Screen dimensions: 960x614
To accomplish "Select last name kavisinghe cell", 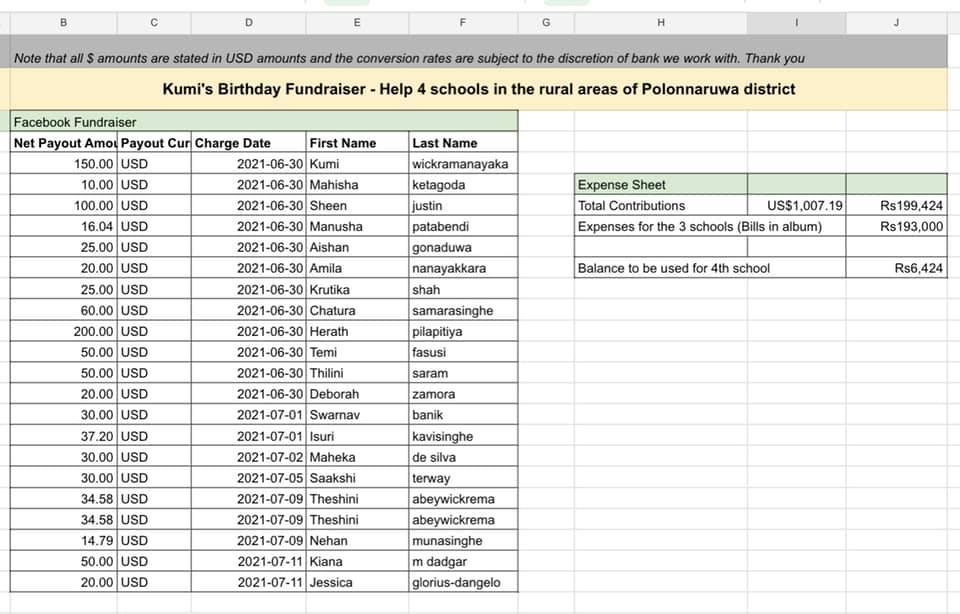I will (x=463, y=436).
